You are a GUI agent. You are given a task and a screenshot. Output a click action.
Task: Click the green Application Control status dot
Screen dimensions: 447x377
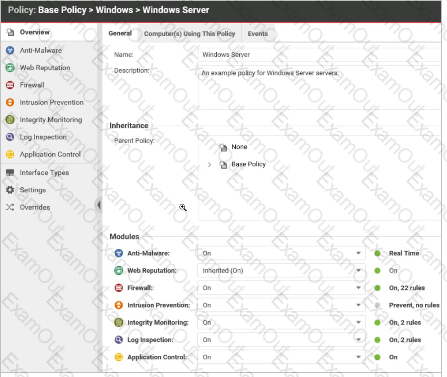(x=377, y=357)
